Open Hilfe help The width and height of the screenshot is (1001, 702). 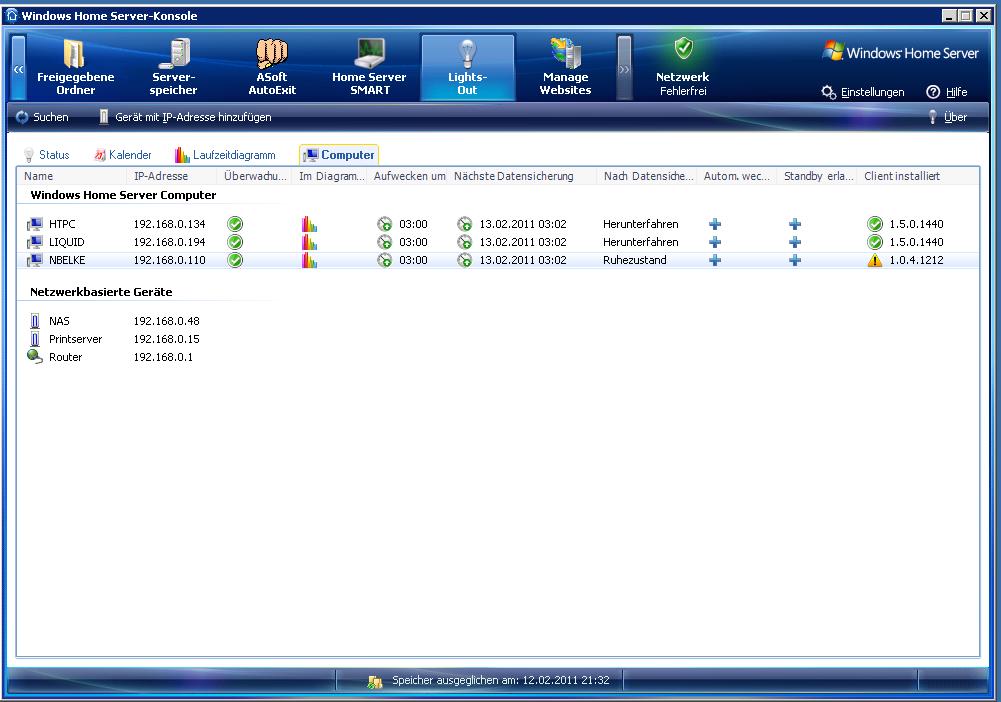(x=947, y=92)
